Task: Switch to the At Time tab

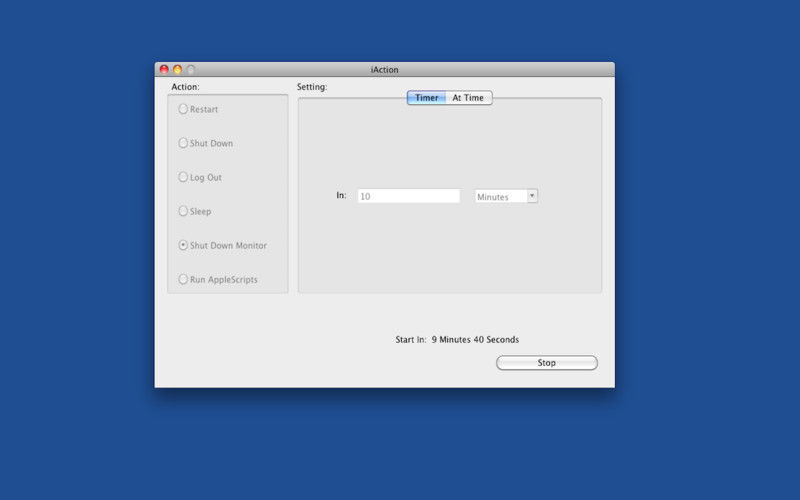Action: coord(468,97)
